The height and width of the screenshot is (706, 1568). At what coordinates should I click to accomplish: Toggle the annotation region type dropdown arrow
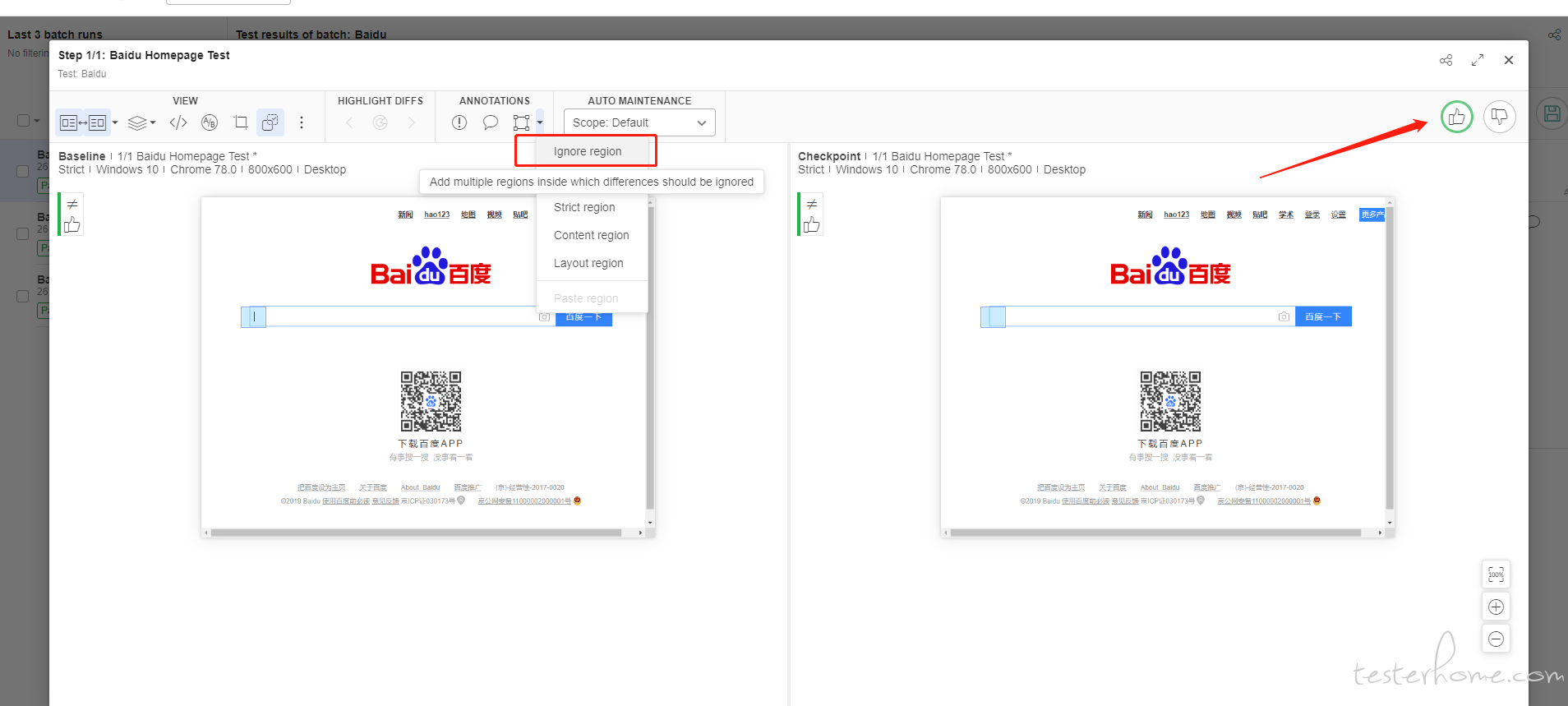[540, 122]
